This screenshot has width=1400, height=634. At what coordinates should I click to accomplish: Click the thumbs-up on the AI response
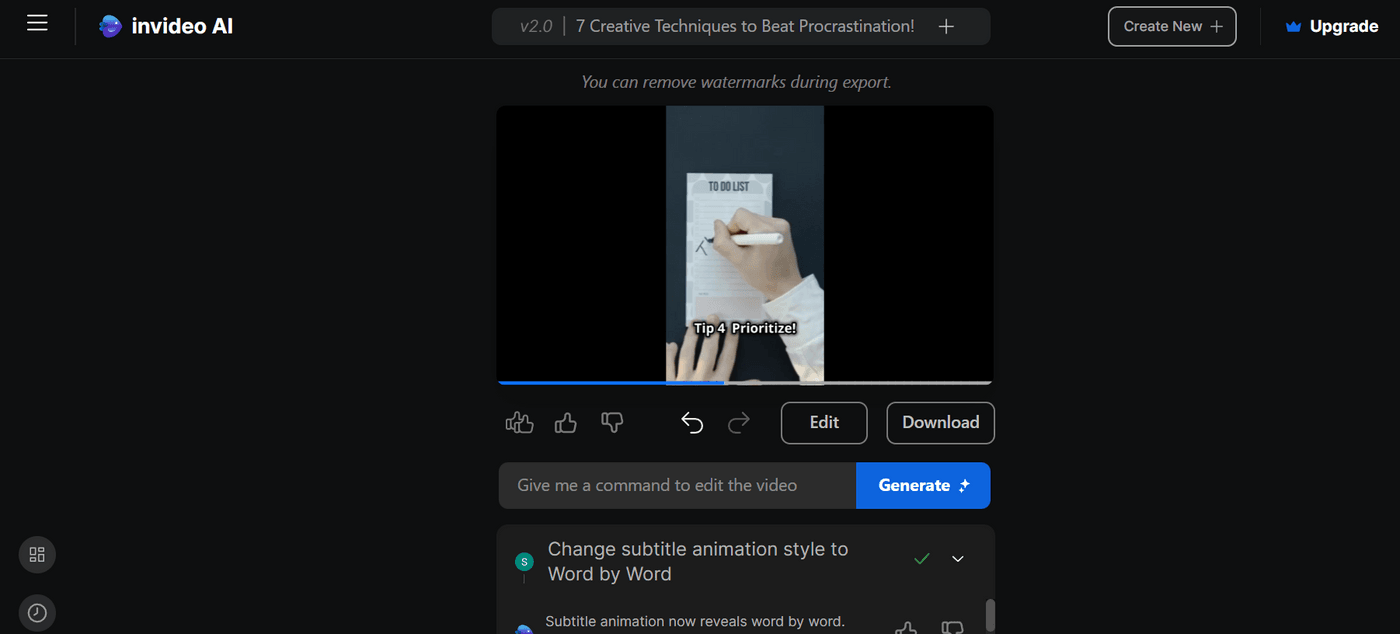click(x=905, y=628)
